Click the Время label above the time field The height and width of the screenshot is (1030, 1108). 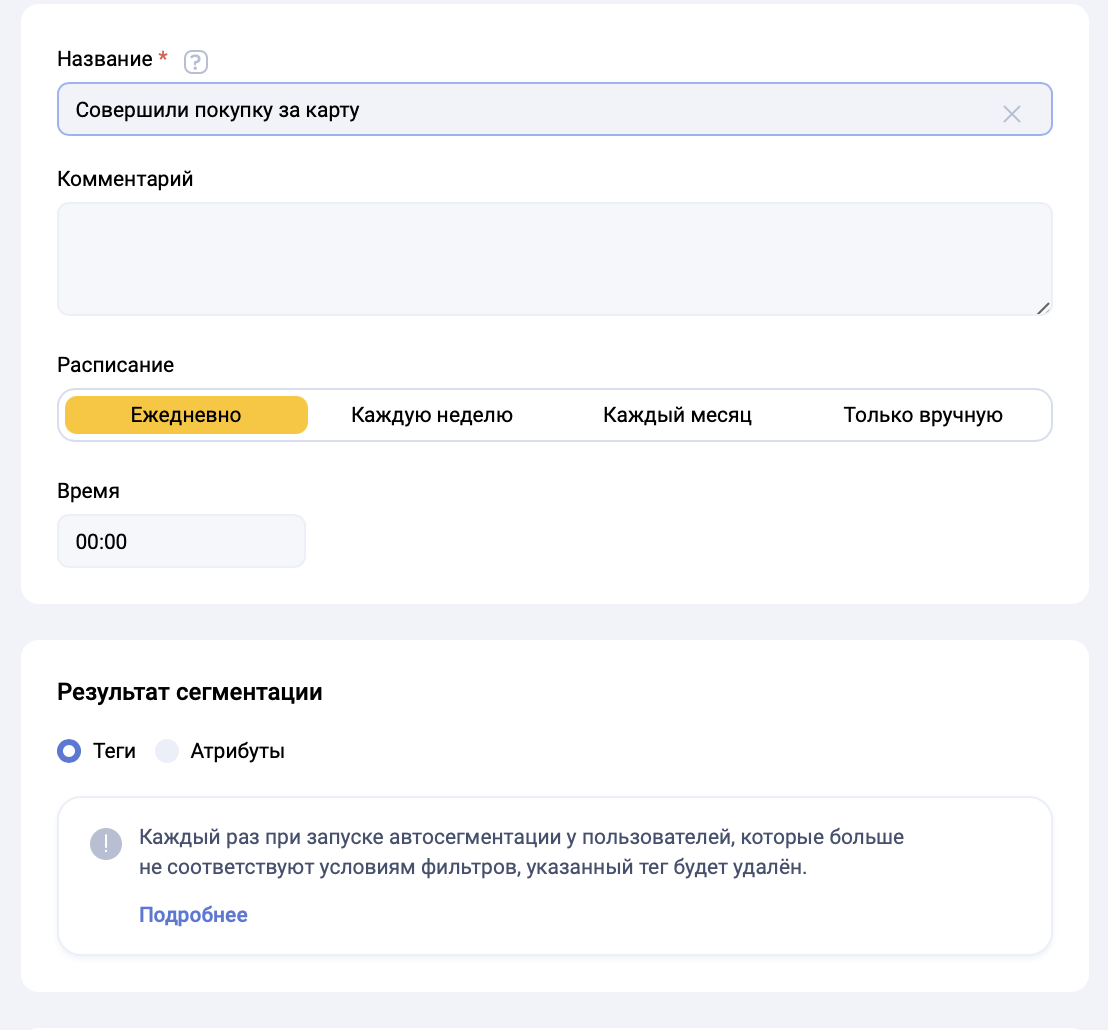pos(88,491)
